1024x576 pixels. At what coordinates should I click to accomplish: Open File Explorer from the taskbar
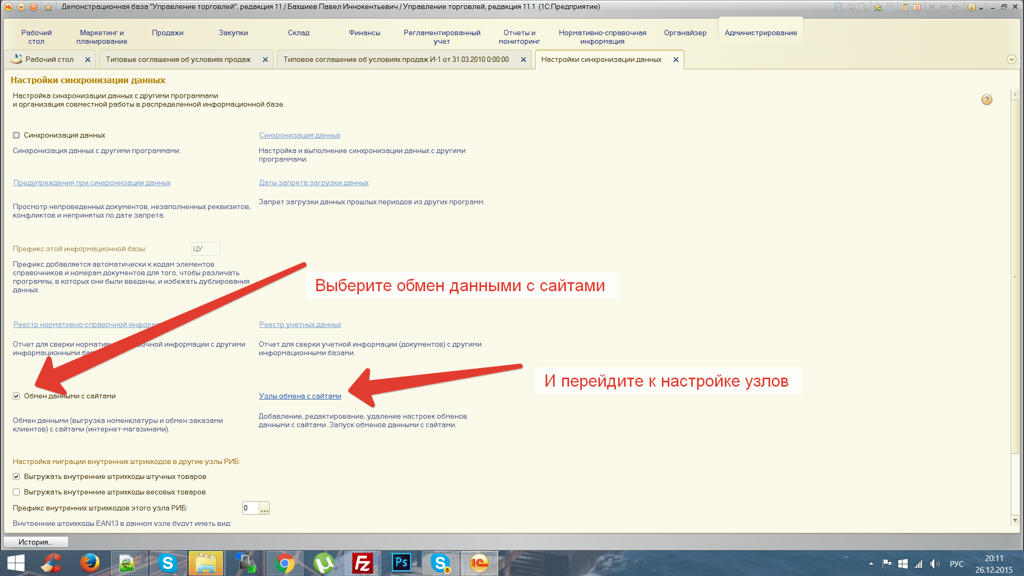click(206, 564)
